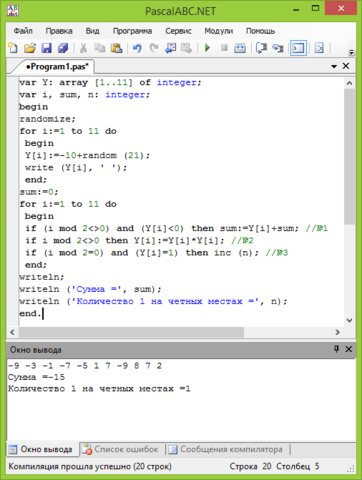Undo the last edit with the blue arrow

coord(137,48)
